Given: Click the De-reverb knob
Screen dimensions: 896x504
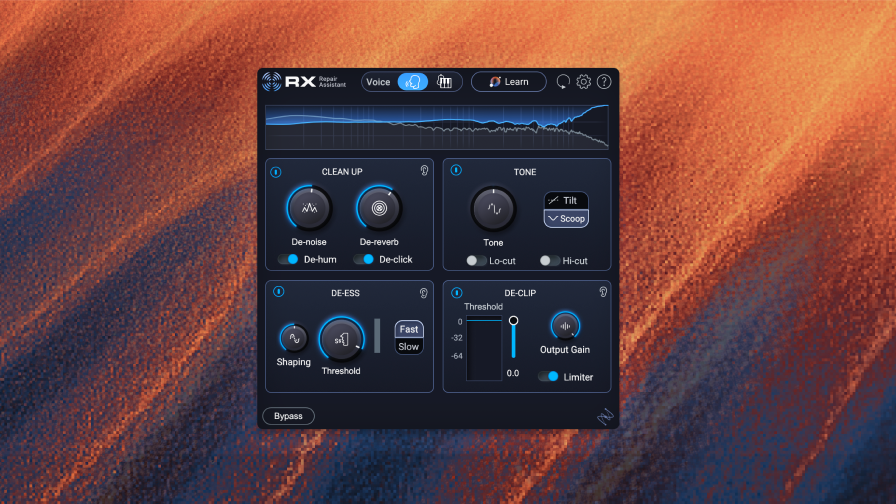Looking at the screenshot, I should point(379,208).
